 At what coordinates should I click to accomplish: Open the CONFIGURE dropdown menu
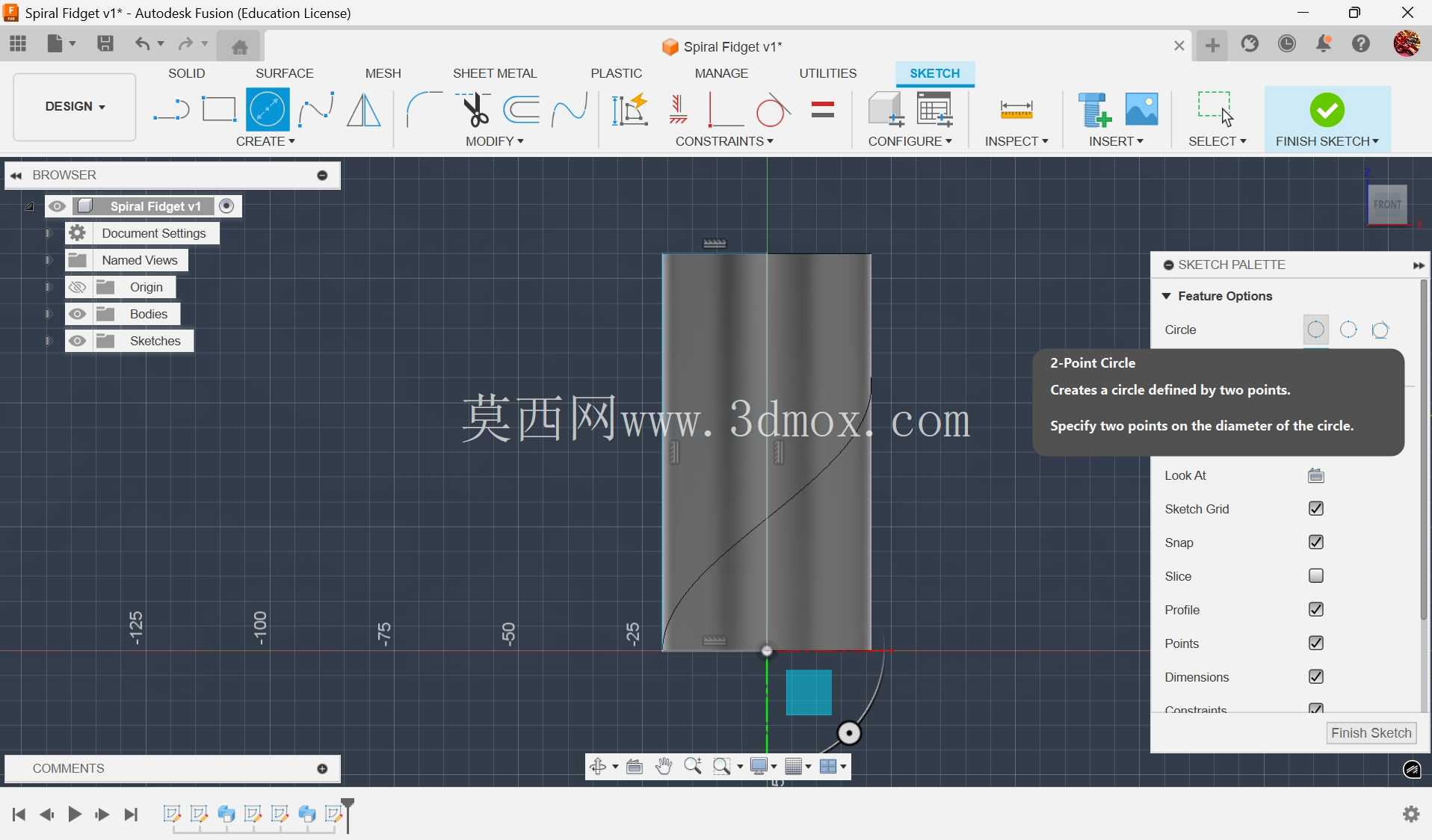click(910, 141)
